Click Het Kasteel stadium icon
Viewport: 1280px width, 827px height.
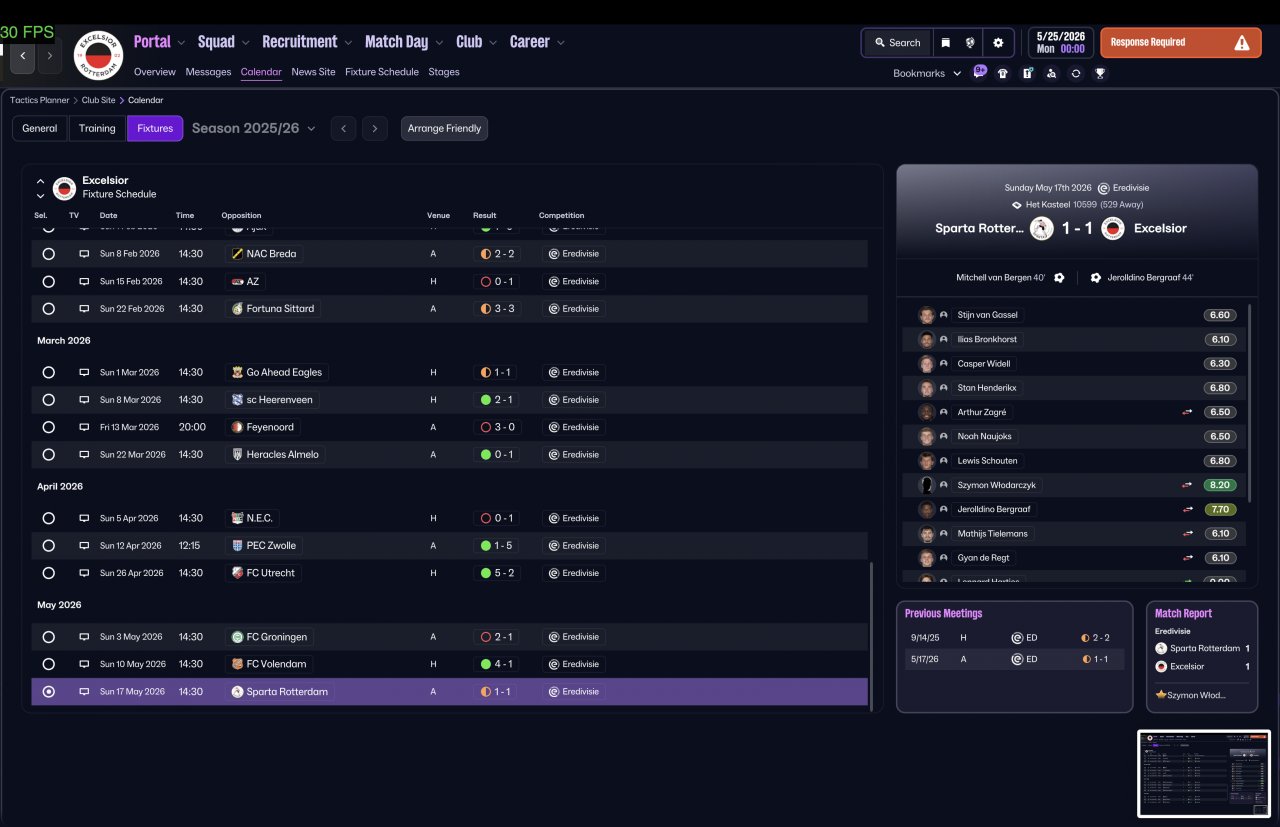[1016, 204]
